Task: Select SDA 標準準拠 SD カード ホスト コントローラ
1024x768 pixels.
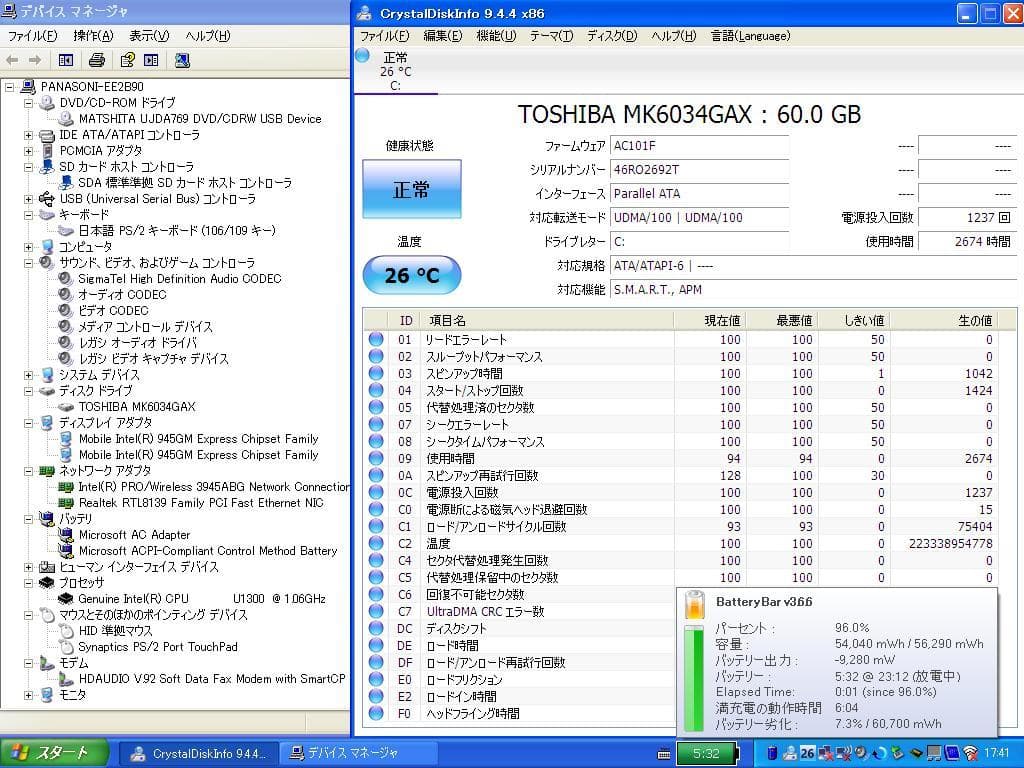Action: (185, 183)
